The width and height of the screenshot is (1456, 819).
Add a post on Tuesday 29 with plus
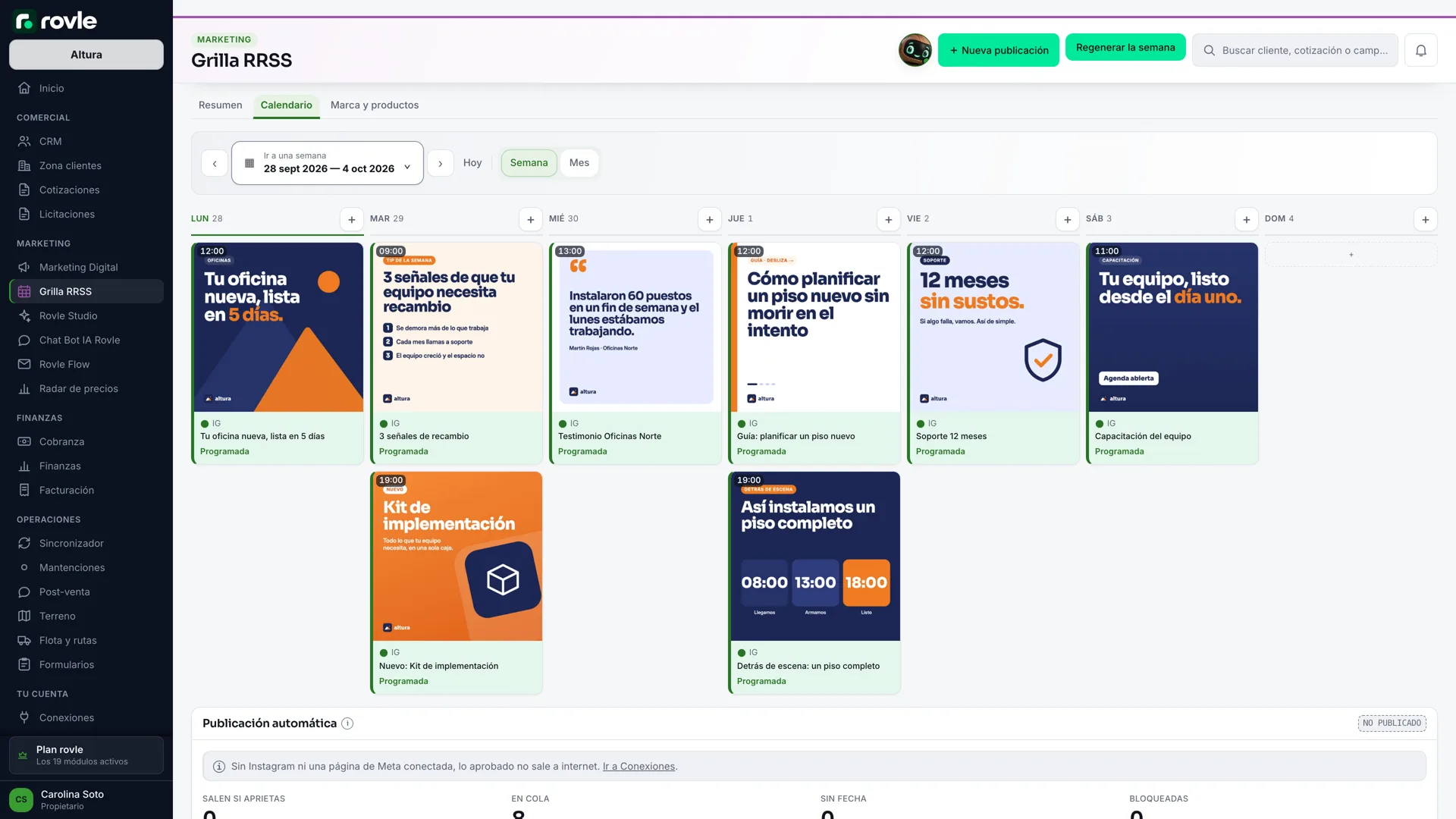(531, 219)
